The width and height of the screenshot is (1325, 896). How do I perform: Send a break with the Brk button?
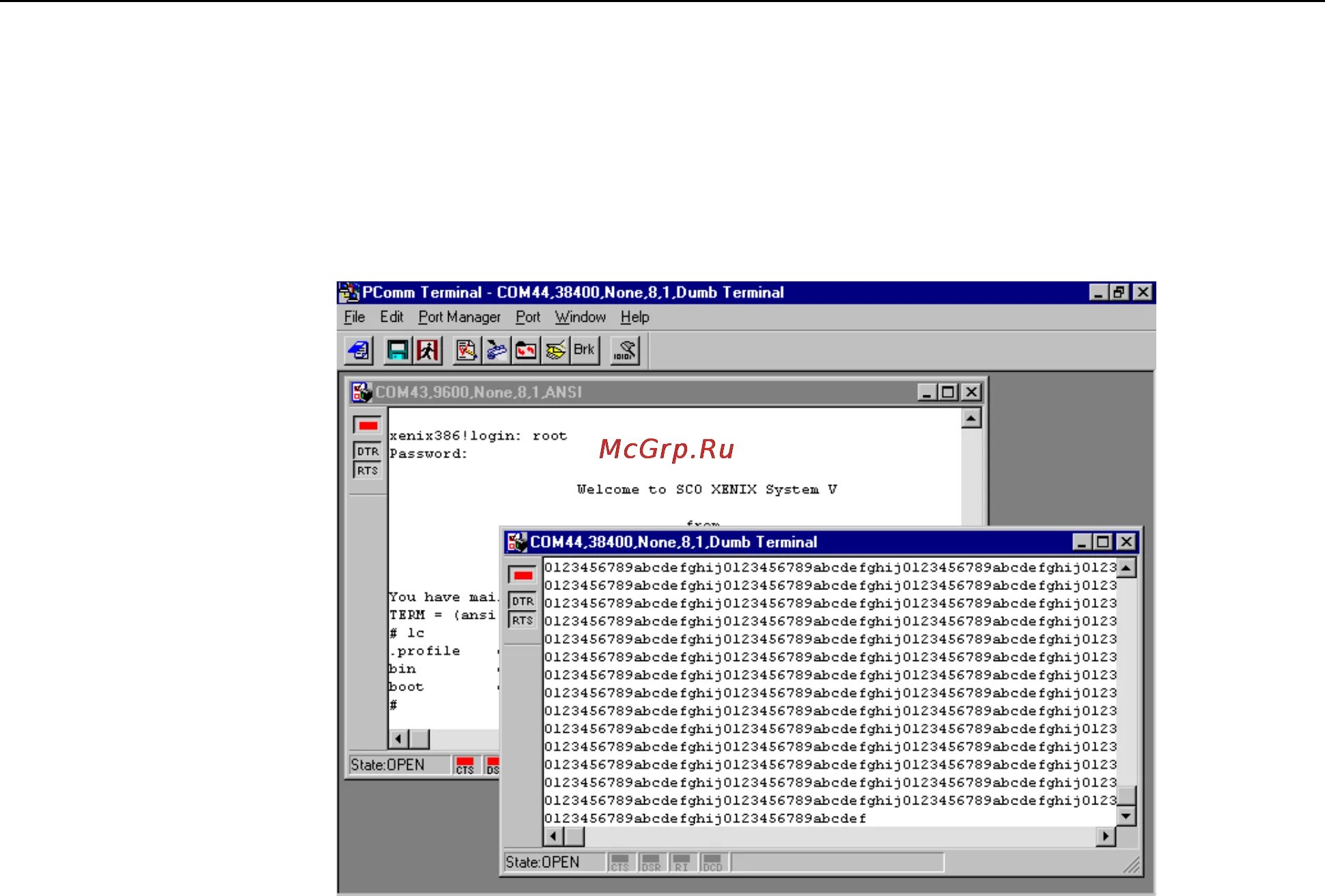point(585,350)
